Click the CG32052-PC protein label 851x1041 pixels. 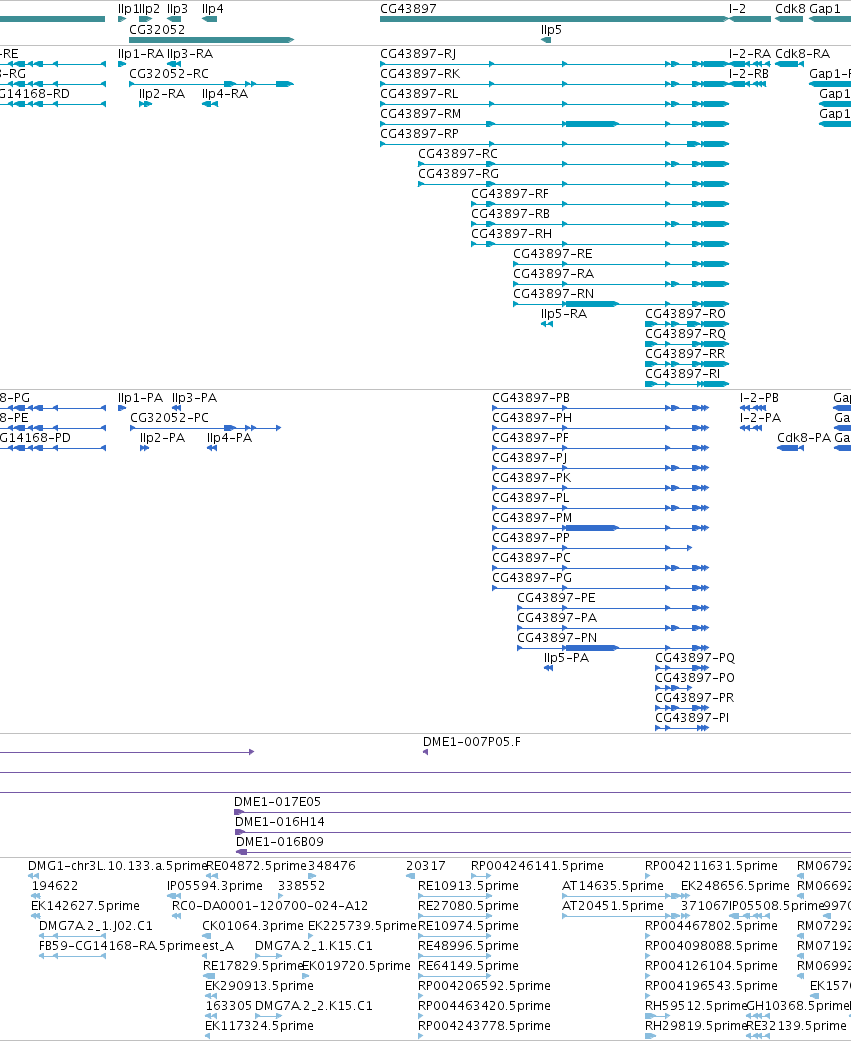point(169,418)
